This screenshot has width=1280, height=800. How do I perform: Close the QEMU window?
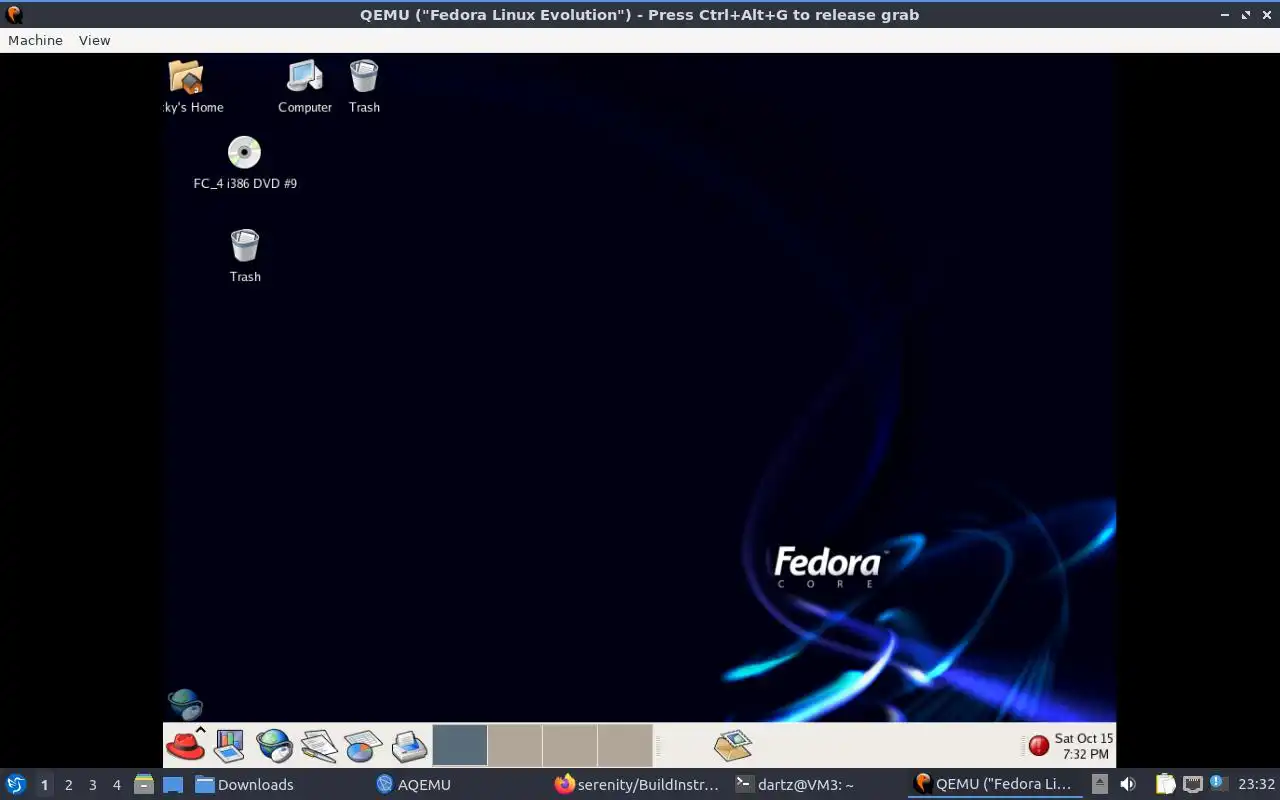point(1266,15)
